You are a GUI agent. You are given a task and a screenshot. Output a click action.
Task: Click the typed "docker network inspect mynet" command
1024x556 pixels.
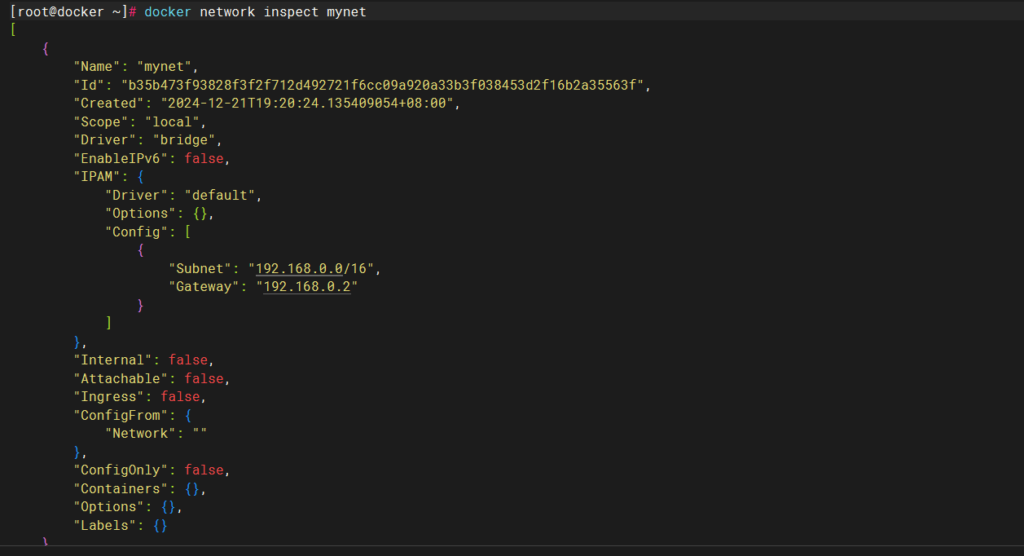coord(255,12)
